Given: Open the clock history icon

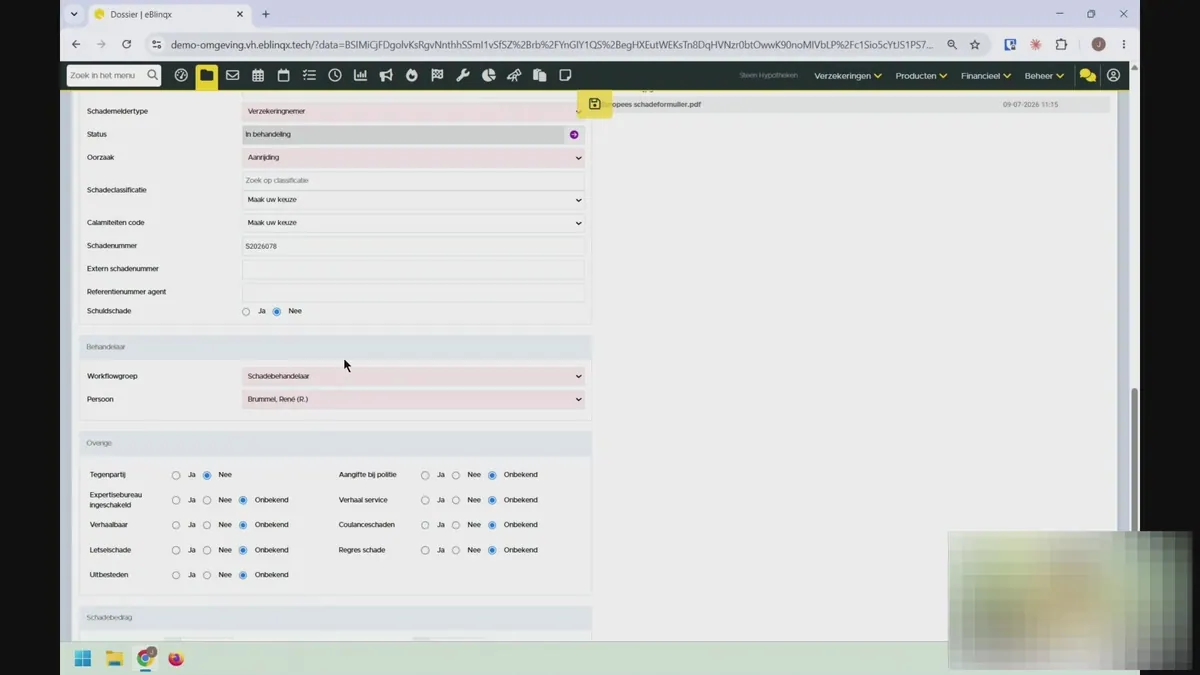Looking at the screenshot, I should [x=335, y=75].
